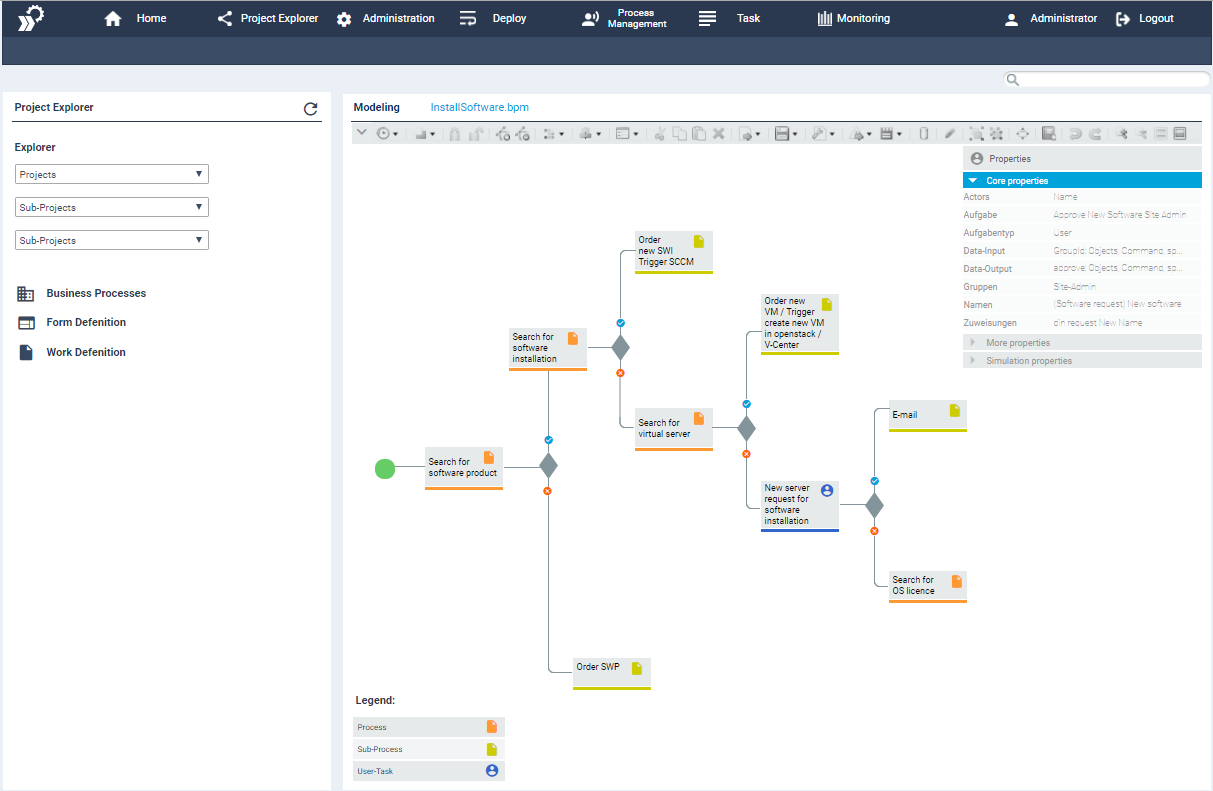
Task: Click the delete X icon in the toolbar
Action: pyautogui.click(x=719, y=132)
